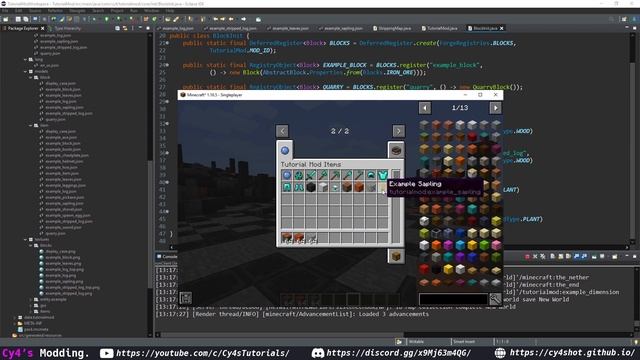
Task: Open the Console view tab
Action: point(167,256)
